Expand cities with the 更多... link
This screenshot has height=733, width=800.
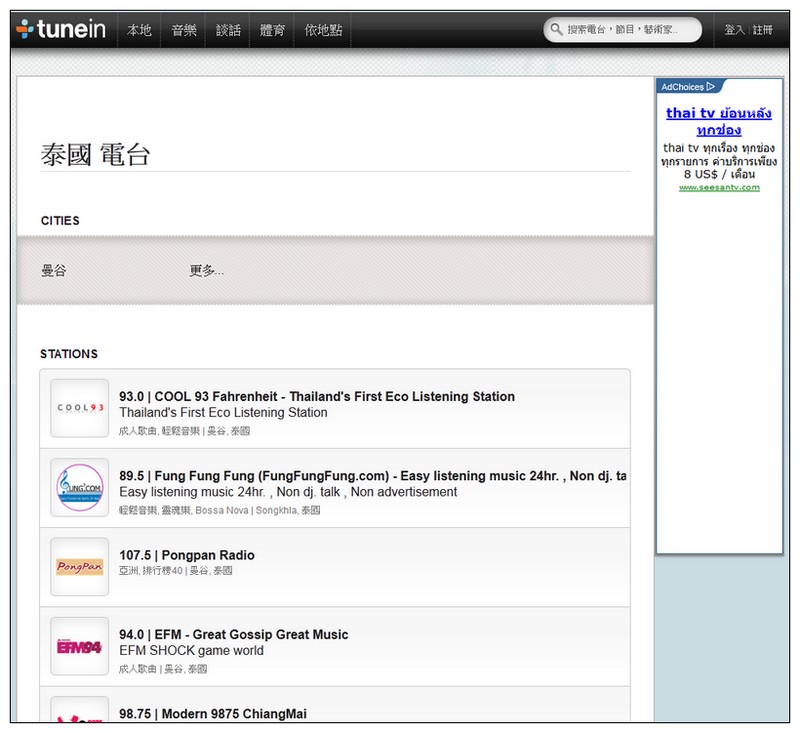pos(205,270)
